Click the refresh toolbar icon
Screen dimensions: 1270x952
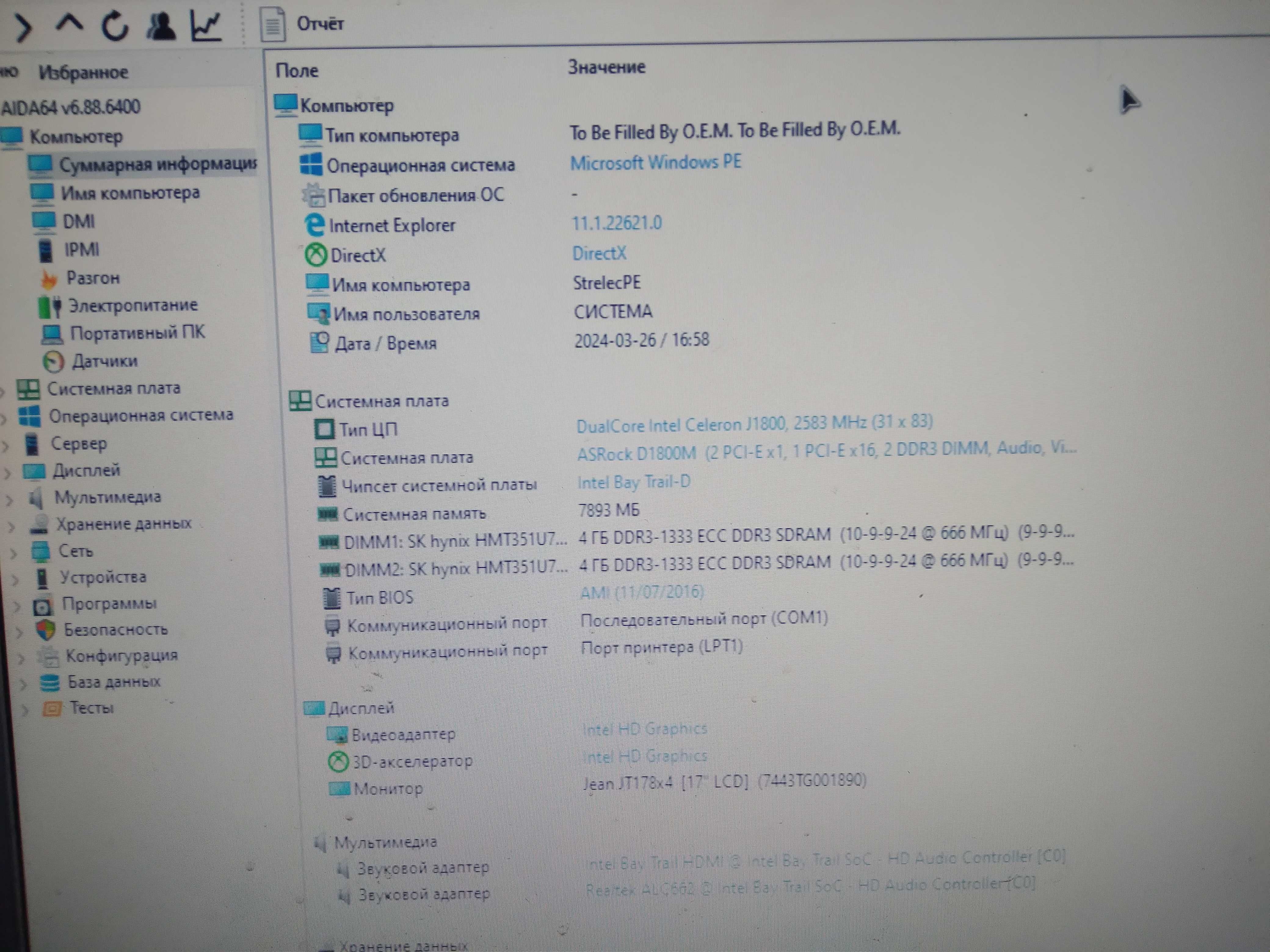115,26
